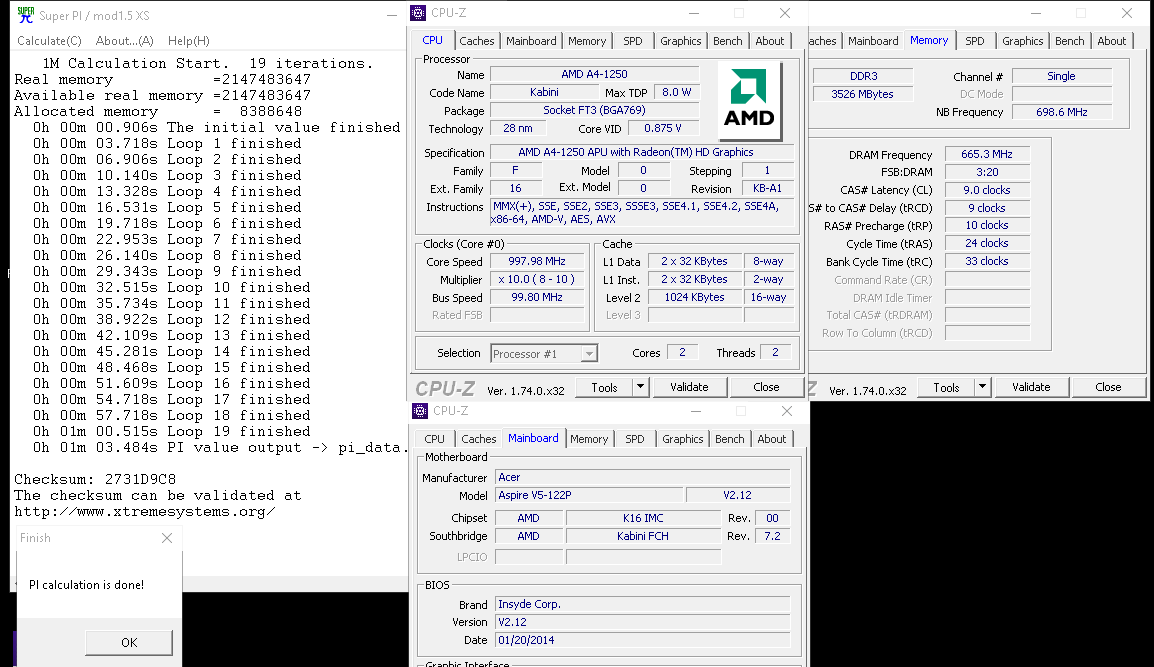The height and width of the screenshot is (667, 1154).
Task: Click the Checksum: 2731D9C8 line in Super PI
Action: [x=95, y=479]
